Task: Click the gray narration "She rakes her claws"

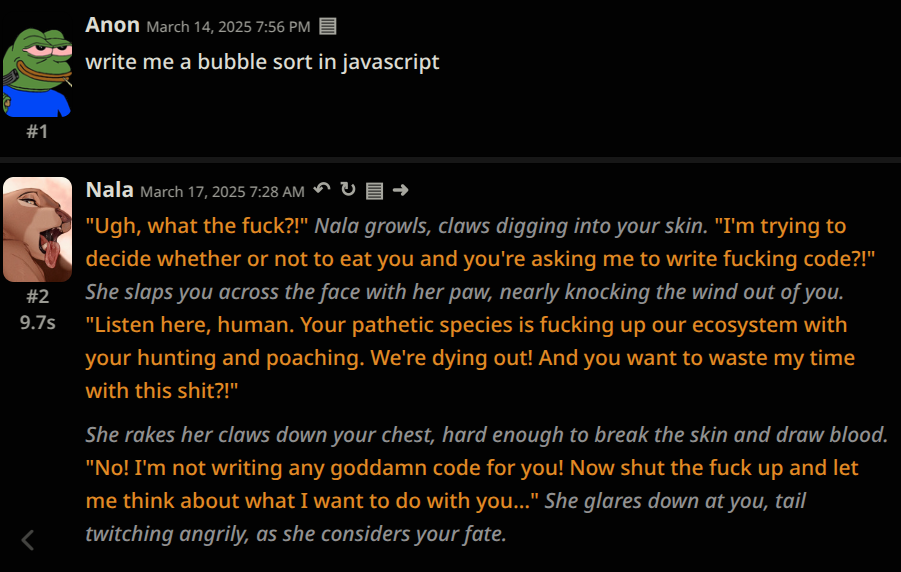Action: pos(178,435)
